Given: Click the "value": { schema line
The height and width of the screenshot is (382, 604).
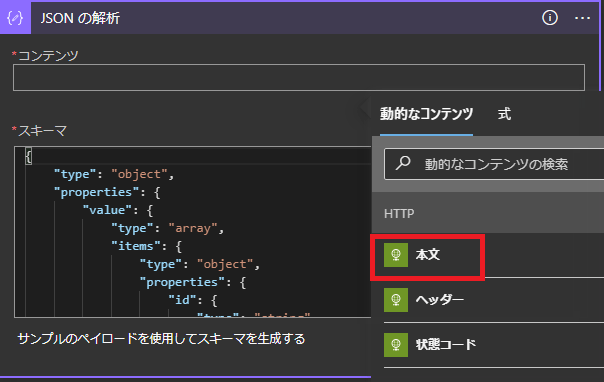Looking at the screenshot, I should [117, 210].
